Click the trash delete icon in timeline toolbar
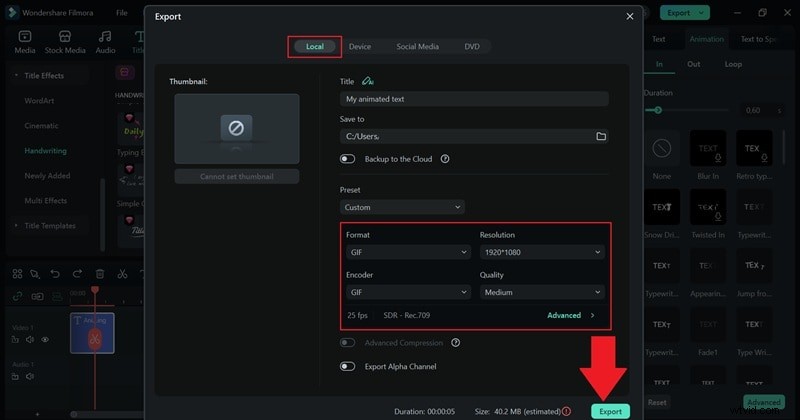Viewport: 800px width, 420px height. (x=100, y=273)
